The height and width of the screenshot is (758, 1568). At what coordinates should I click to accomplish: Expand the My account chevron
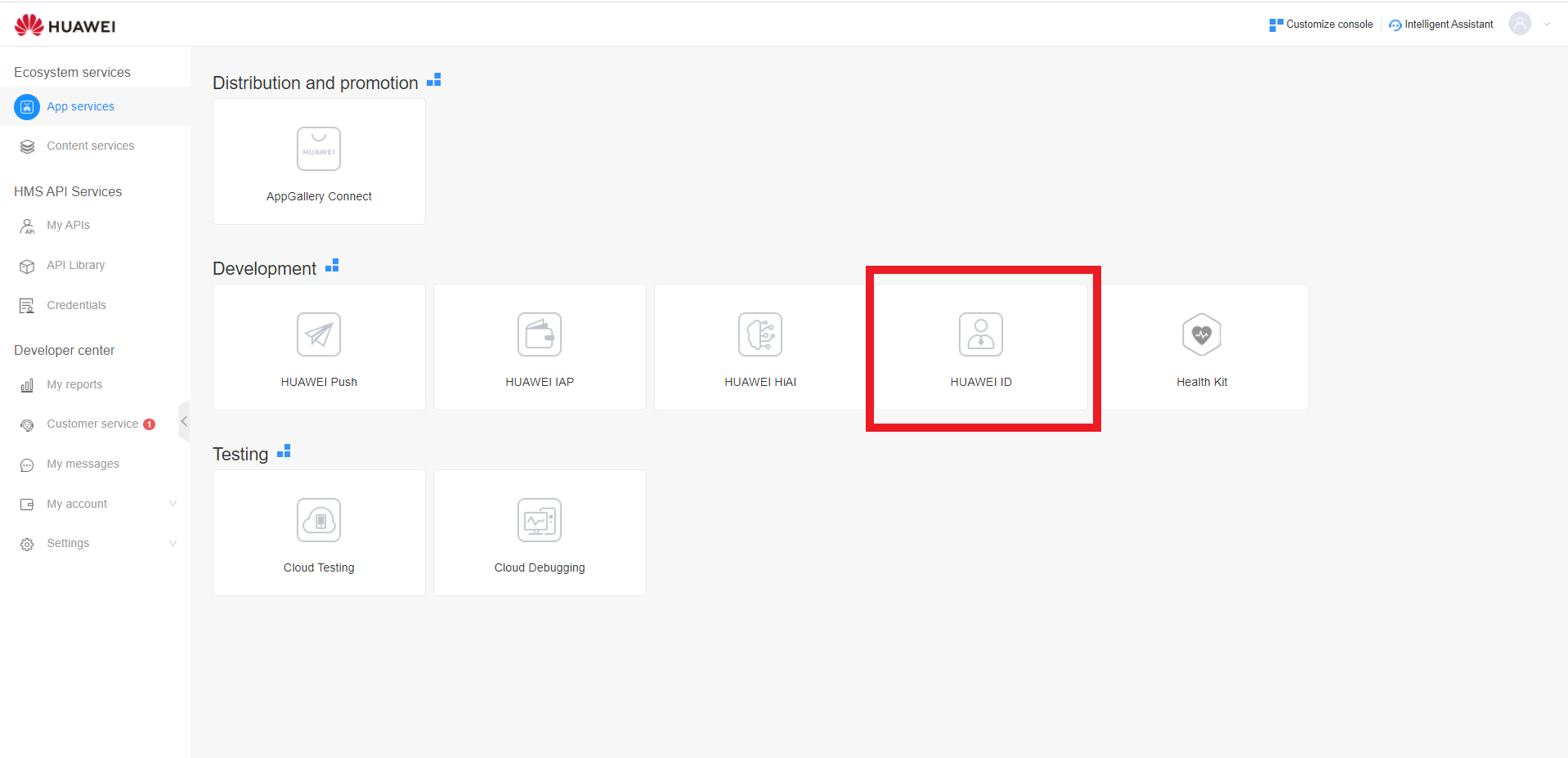pyautogui.click(x=172, y=504)
